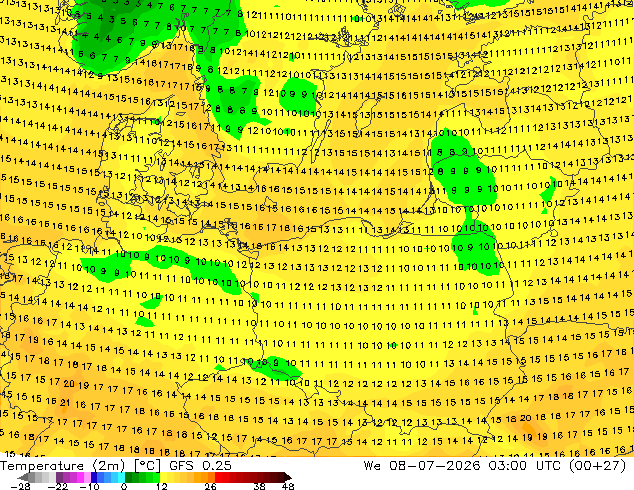Click the "0" legend label
This screenshot has width=634, height=490.
coord(124,486)
